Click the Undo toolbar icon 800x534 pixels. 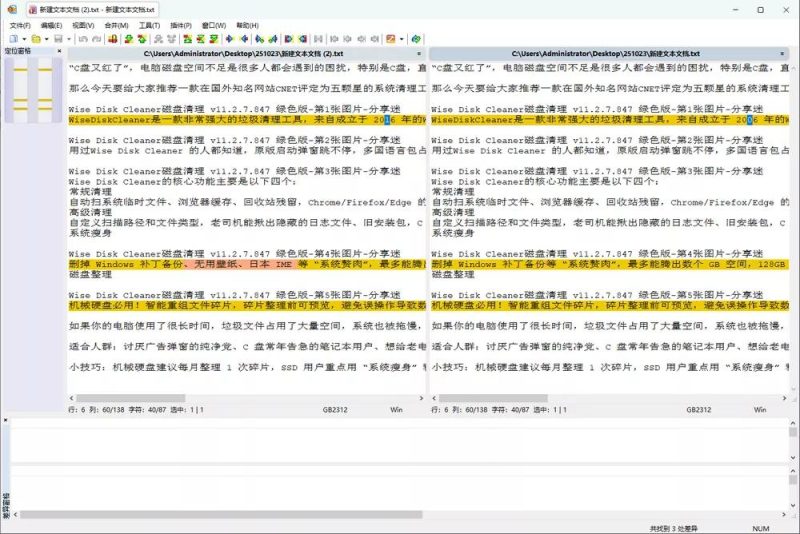click(x=83, y=39)
